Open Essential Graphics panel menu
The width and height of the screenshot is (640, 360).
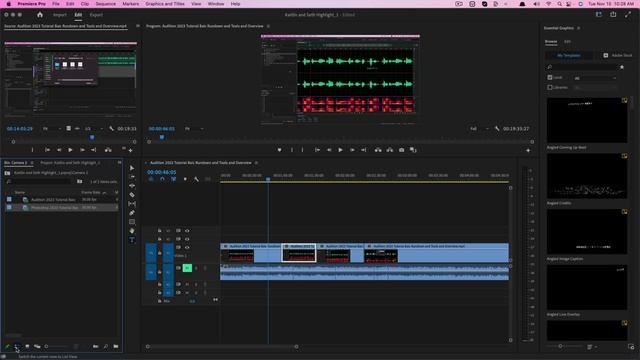[579, 28]
